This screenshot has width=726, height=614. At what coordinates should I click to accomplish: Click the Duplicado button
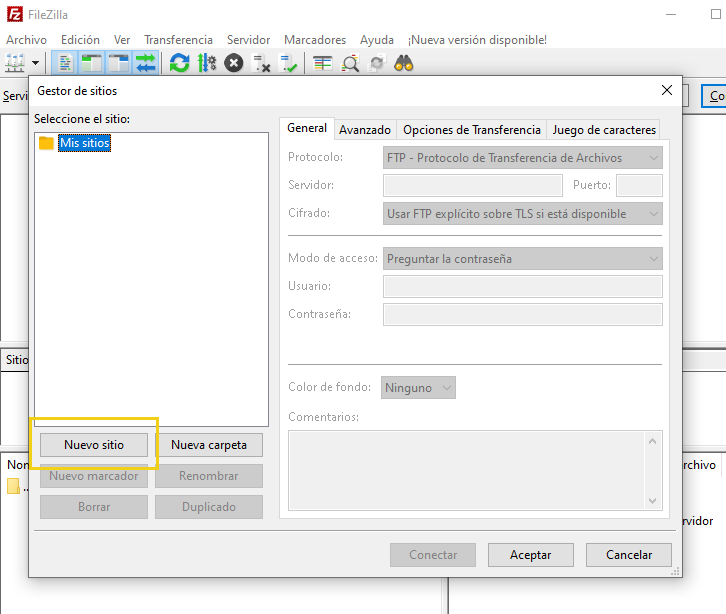click(x=209, y=507)
